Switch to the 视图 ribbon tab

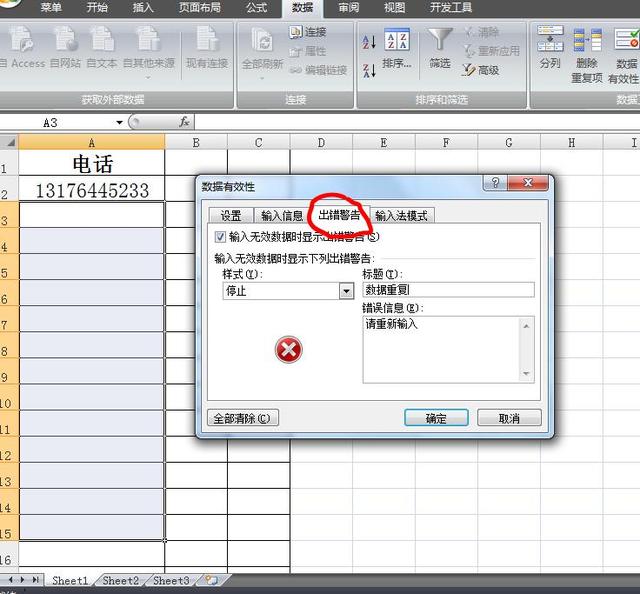click(x=395, y=7)
